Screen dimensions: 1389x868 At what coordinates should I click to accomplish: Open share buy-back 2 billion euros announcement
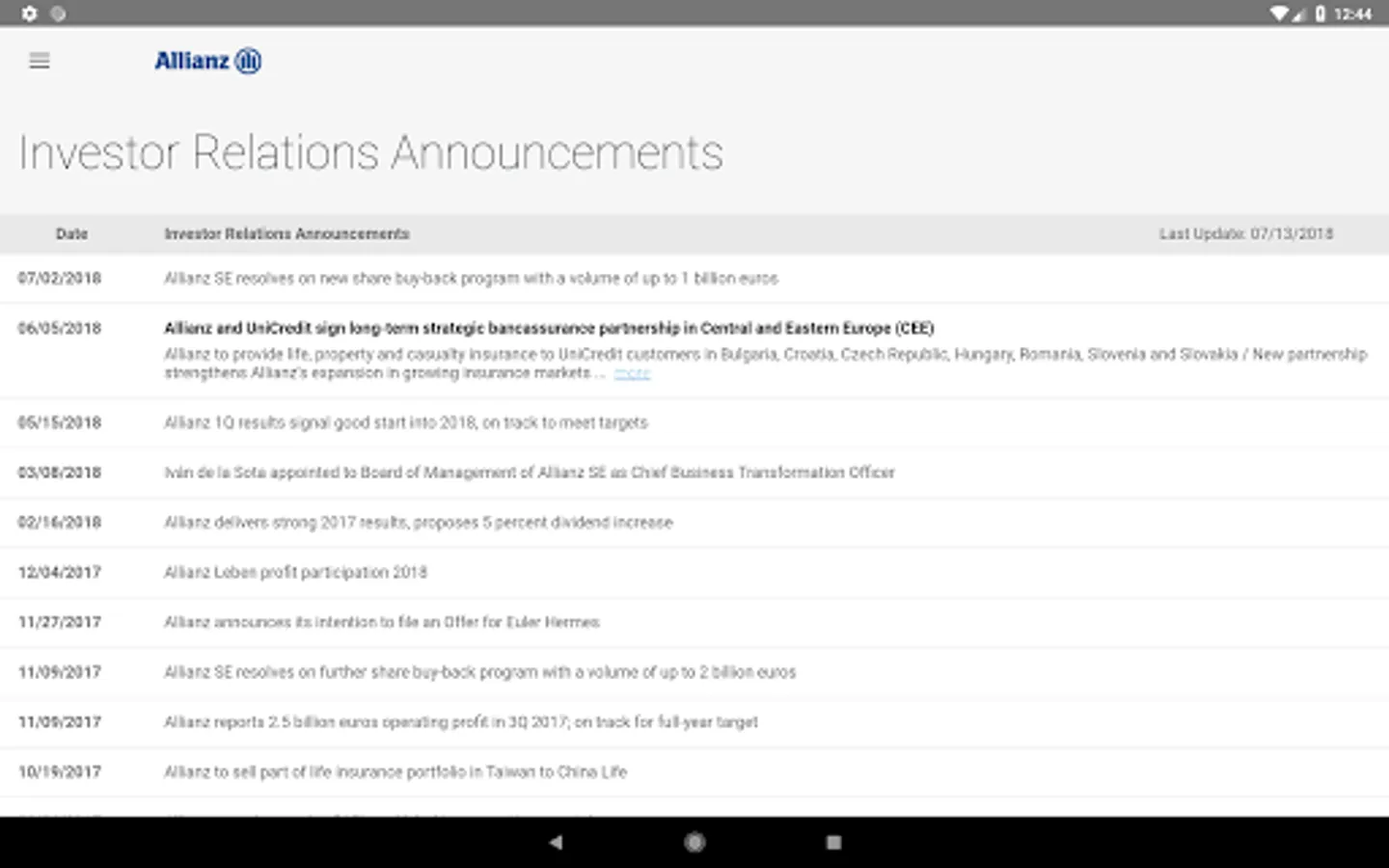pyautogui.click(x=480, y=672)
